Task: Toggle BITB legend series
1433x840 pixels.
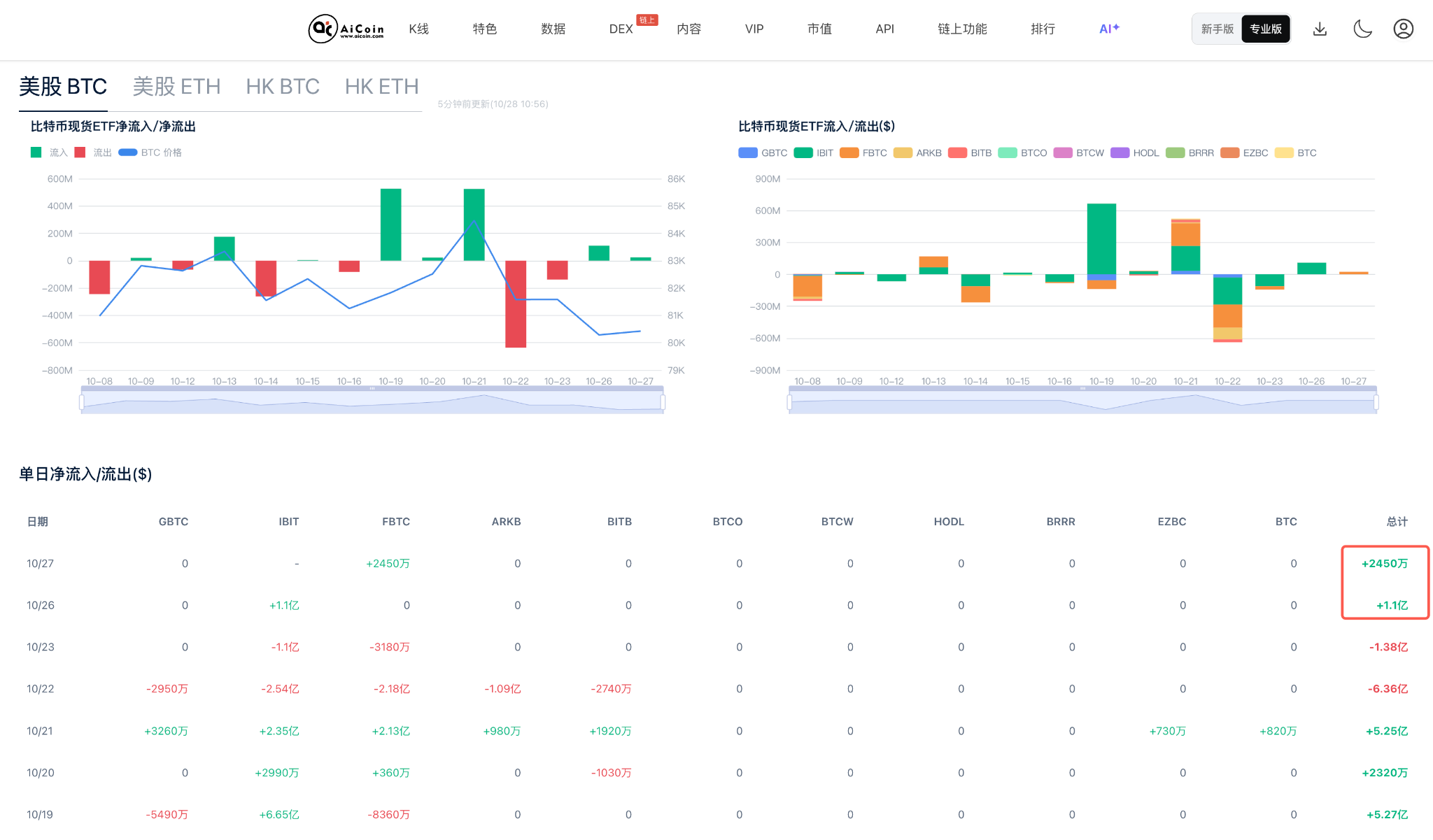Action: (970, 153)
